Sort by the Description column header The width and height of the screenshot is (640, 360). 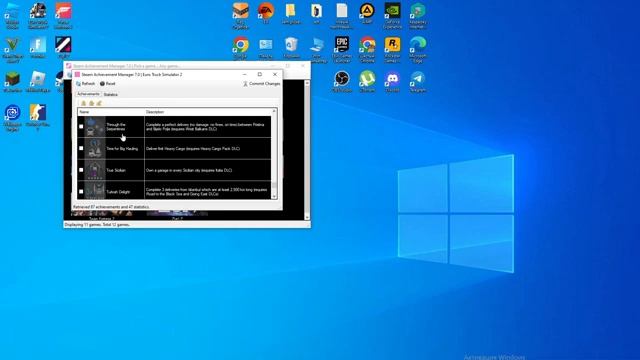tap(207, 112)
